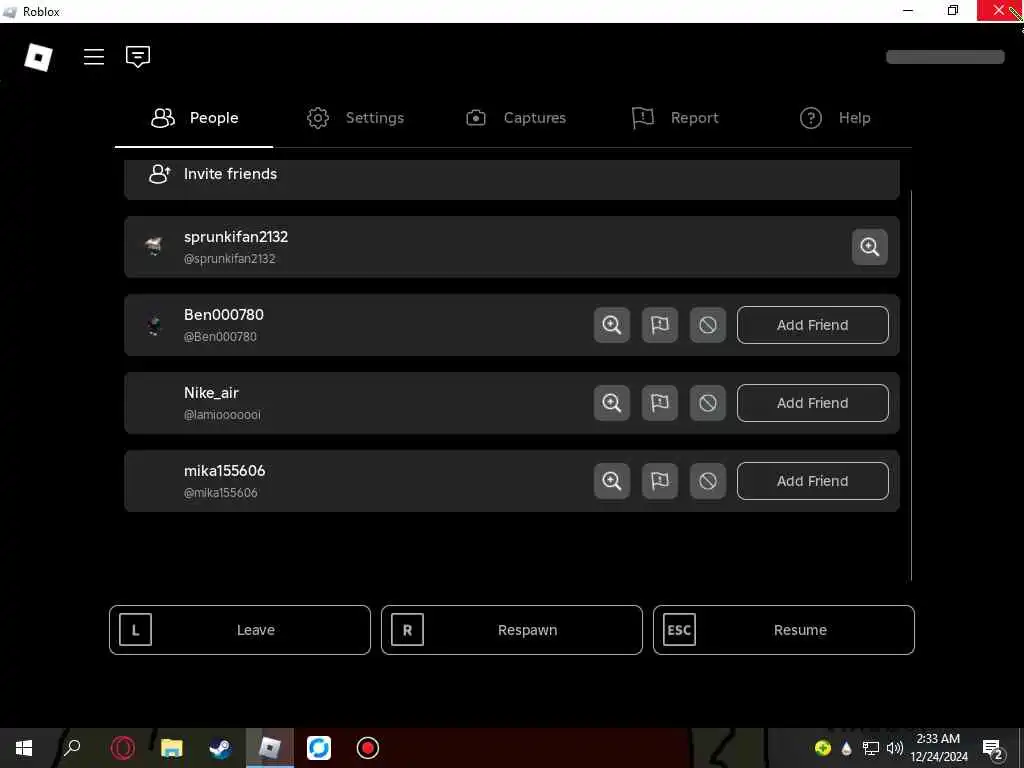Click the player list vertical scrollbar
The height and width of the screenshot is (768, 1024).
(911, 385)
